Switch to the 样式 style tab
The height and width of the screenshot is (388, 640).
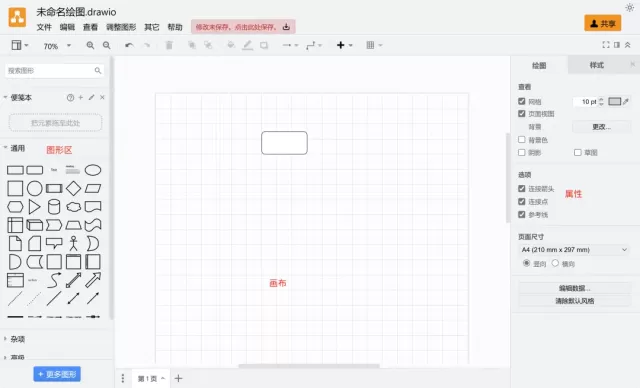(x=596, y=65)
